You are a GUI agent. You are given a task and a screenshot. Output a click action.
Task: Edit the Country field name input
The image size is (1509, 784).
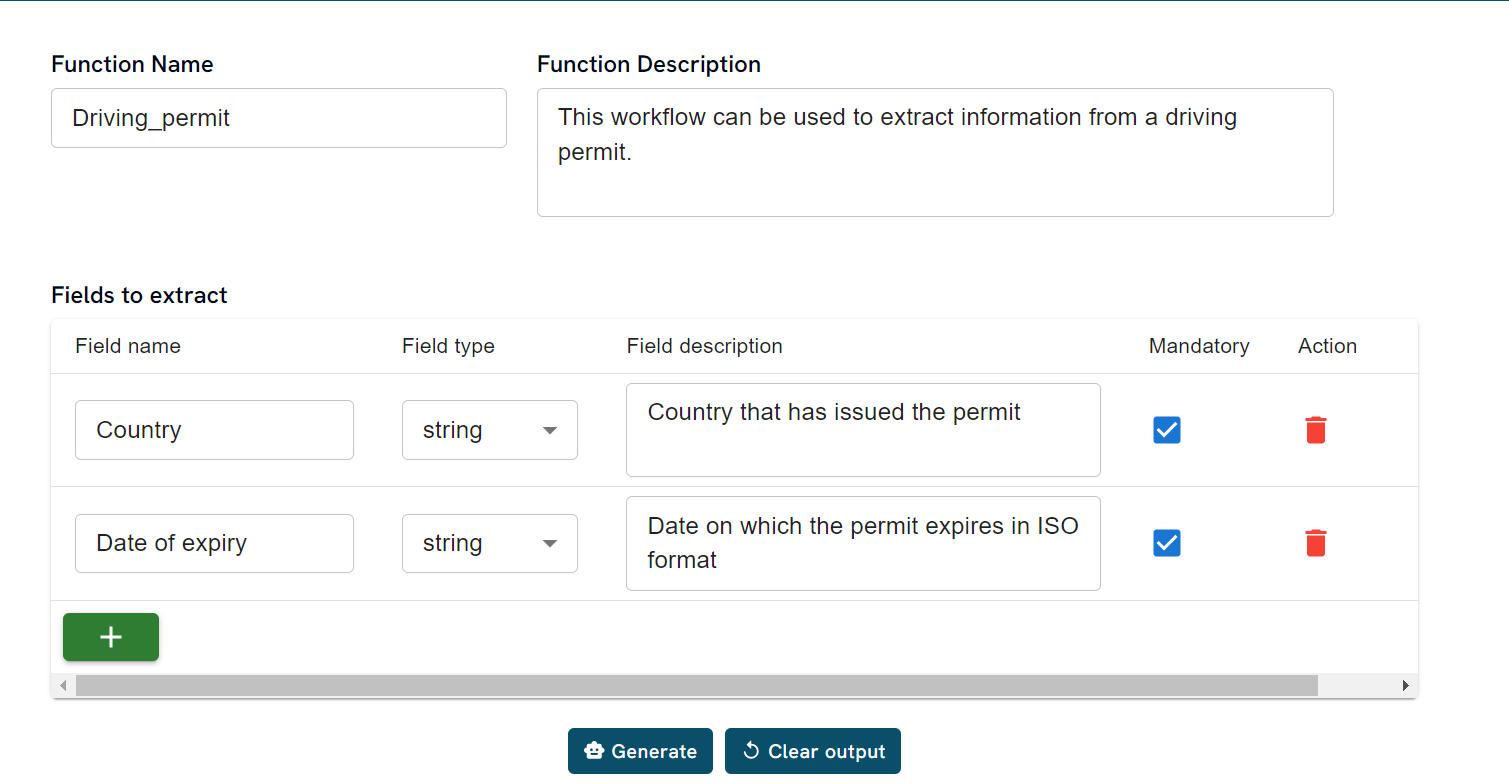214,430
